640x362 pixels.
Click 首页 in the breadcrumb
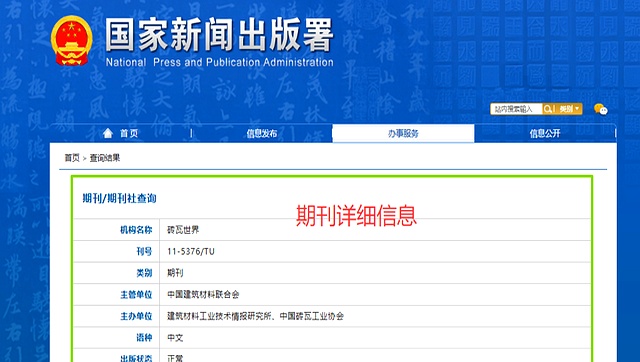pyautogui.click(x=72, y=158)
